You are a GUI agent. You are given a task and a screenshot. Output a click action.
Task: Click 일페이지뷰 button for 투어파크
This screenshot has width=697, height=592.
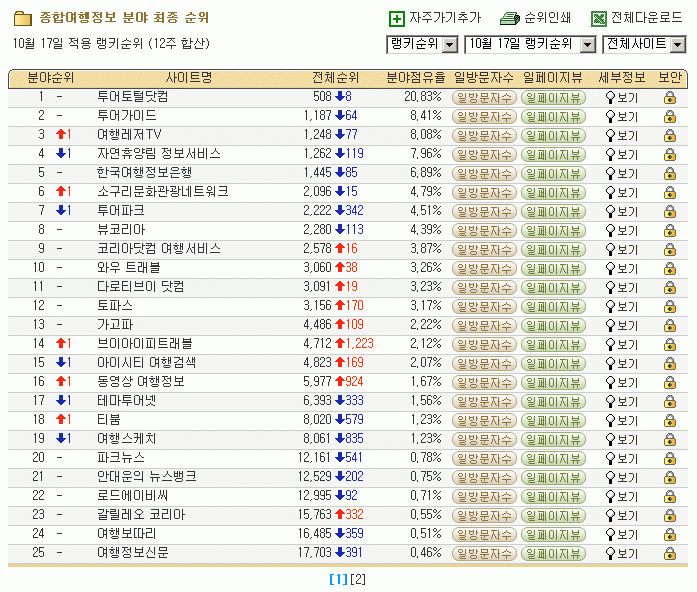[553, 212]
